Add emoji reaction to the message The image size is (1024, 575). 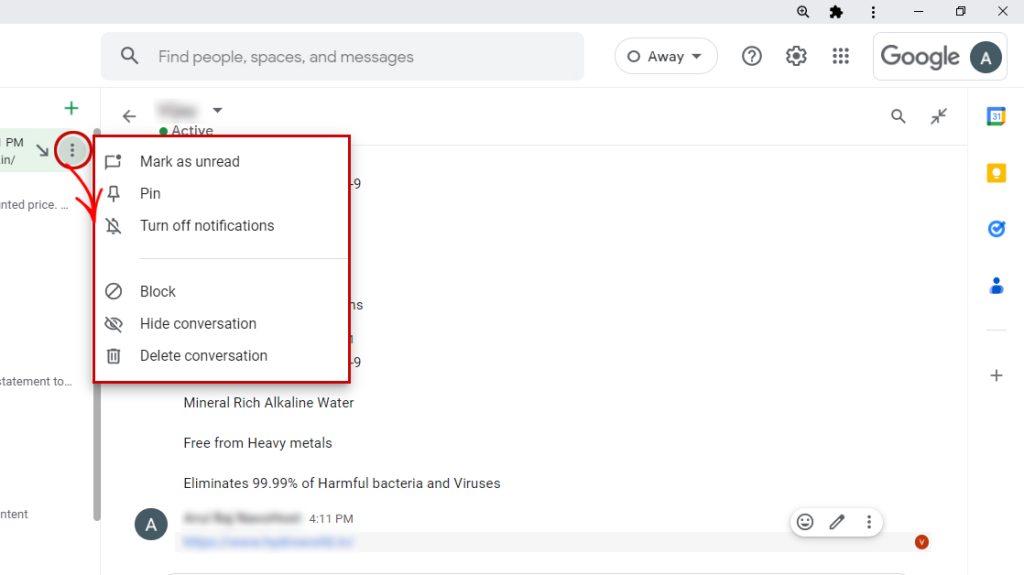pyautogui.click(x=805, y=522)
